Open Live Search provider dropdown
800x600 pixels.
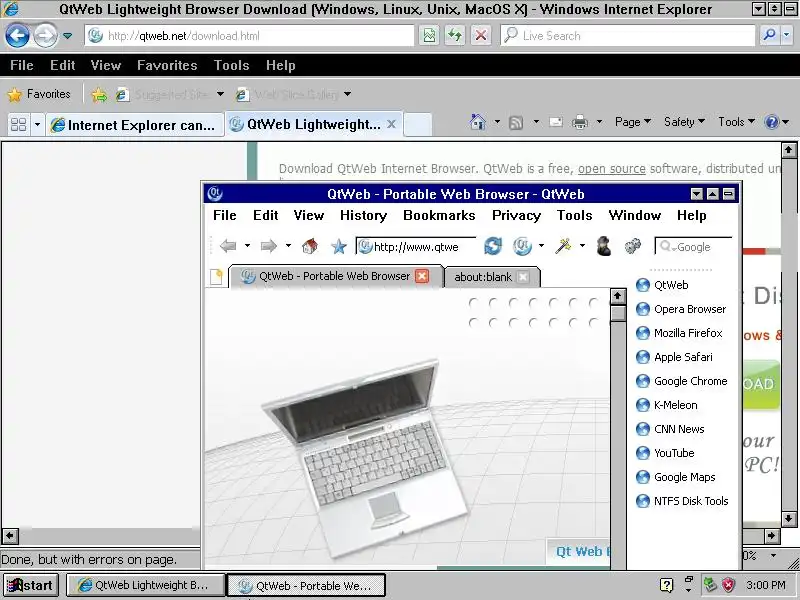[787, 35]
